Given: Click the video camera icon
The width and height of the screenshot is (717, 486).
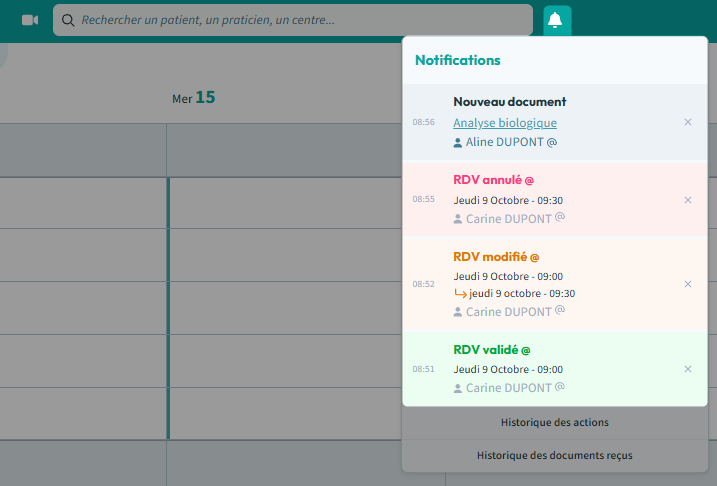Looking at the screenshot, I should 30,20.
